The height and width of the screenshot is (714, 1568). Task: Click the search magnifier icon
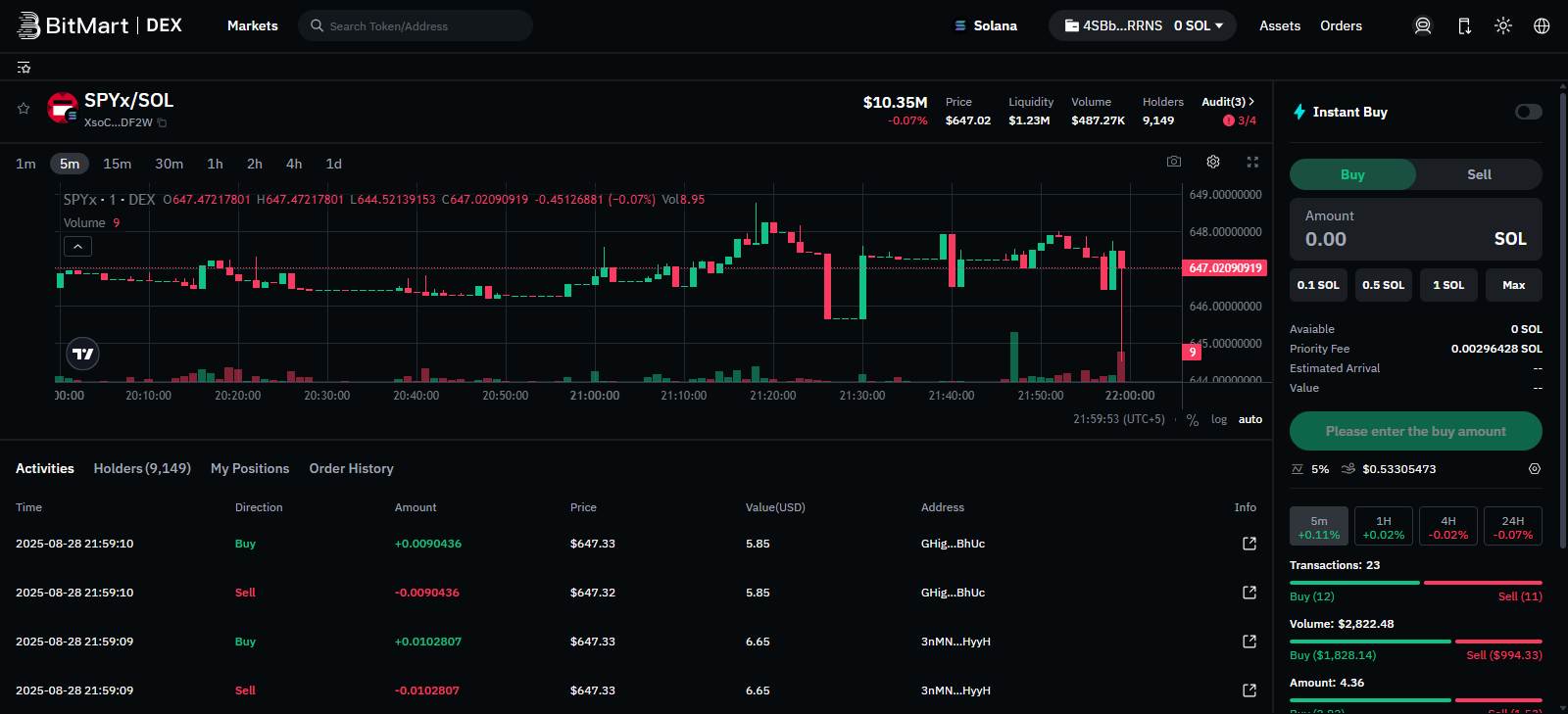click(x=317, y=25)
